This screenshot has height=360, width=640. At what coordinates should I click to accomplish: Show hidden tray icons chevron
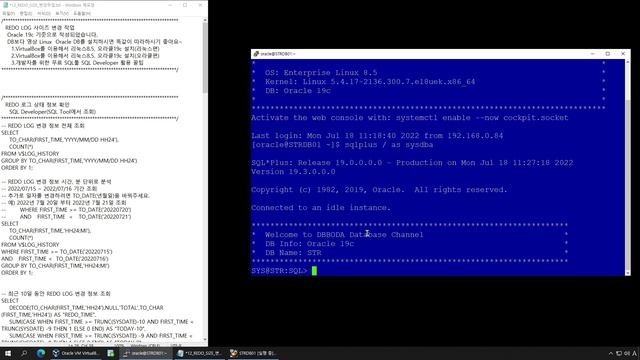pyautogui.click(x=611, y=353)
